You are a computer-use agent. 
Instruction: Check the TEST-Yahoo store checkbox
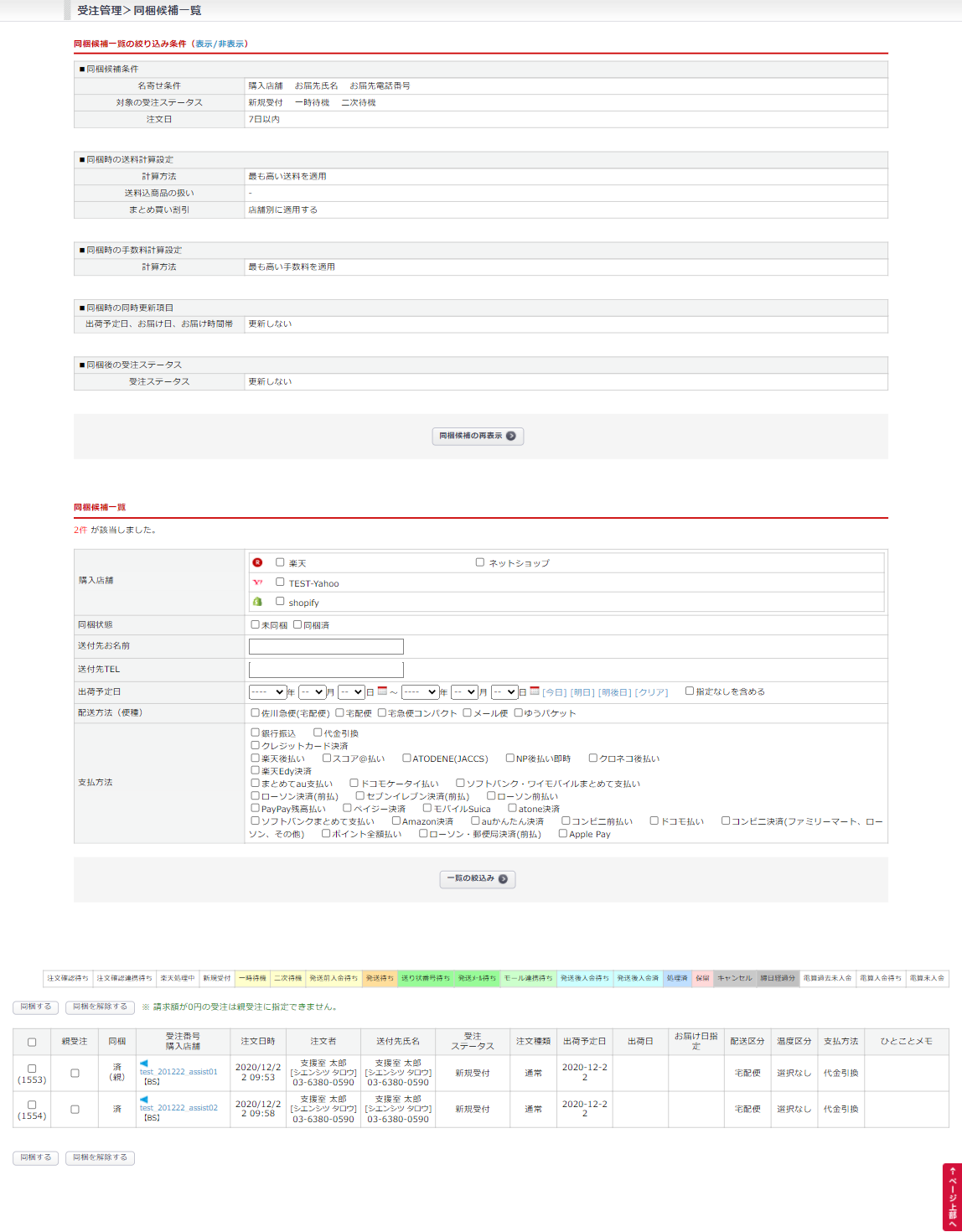(x=281, y=582)
